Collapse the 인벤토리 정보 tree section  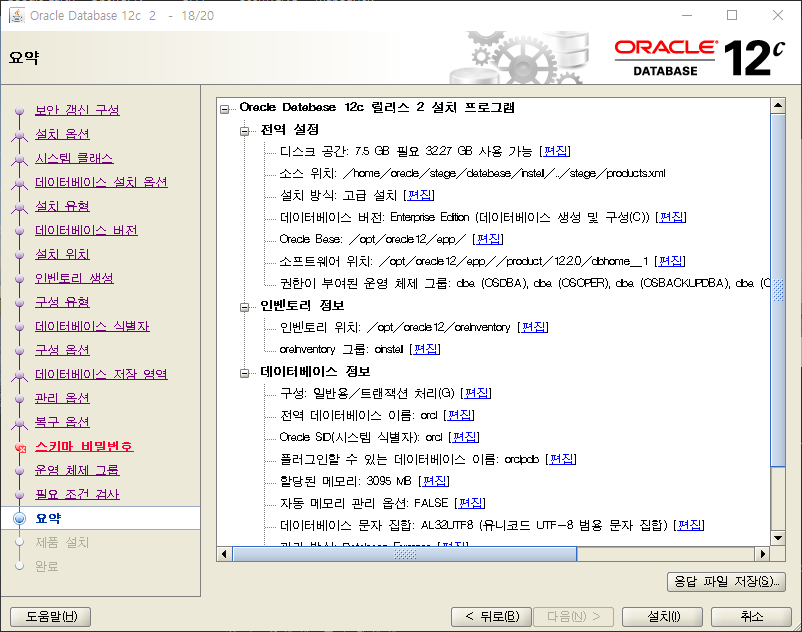click(x=244, y=307)
